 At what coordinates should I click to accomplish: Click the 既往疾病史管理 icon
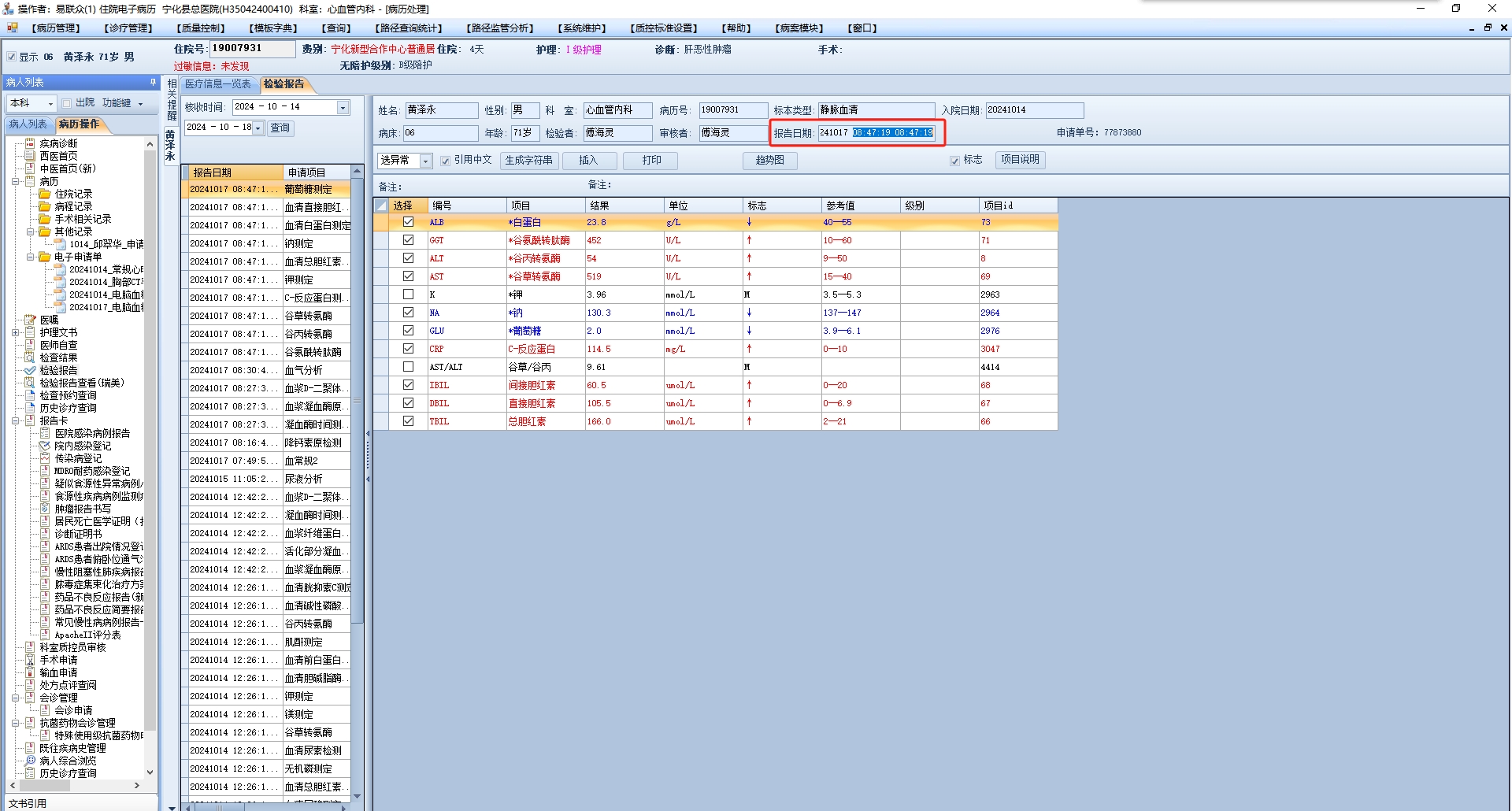tap(30, 748)
